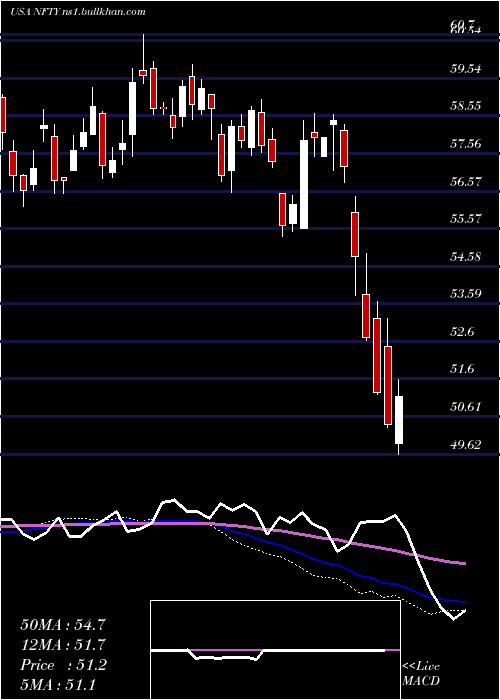The height and width of the screenshot is (700, 500).
Task: Click the '<<Live MACD' label
Action: click(x=421, y=673)
